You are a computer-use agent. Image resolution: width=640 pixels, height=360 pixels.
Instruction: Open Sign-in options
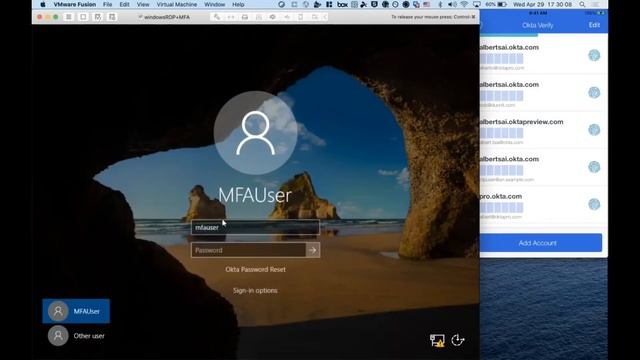click(x=255, y=291)
